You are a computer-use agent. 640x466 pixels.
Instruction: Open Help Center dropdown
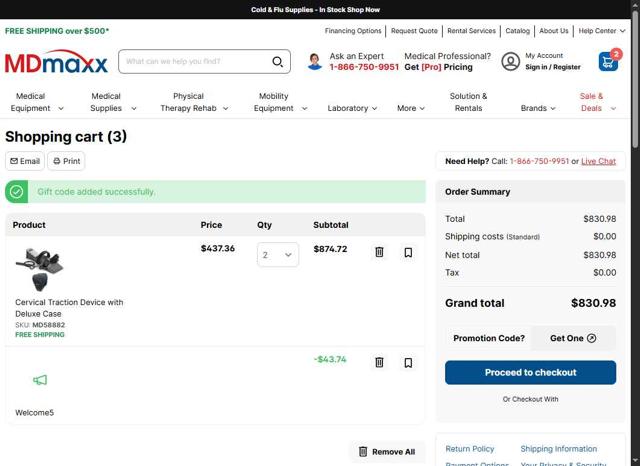pos(602,31)
